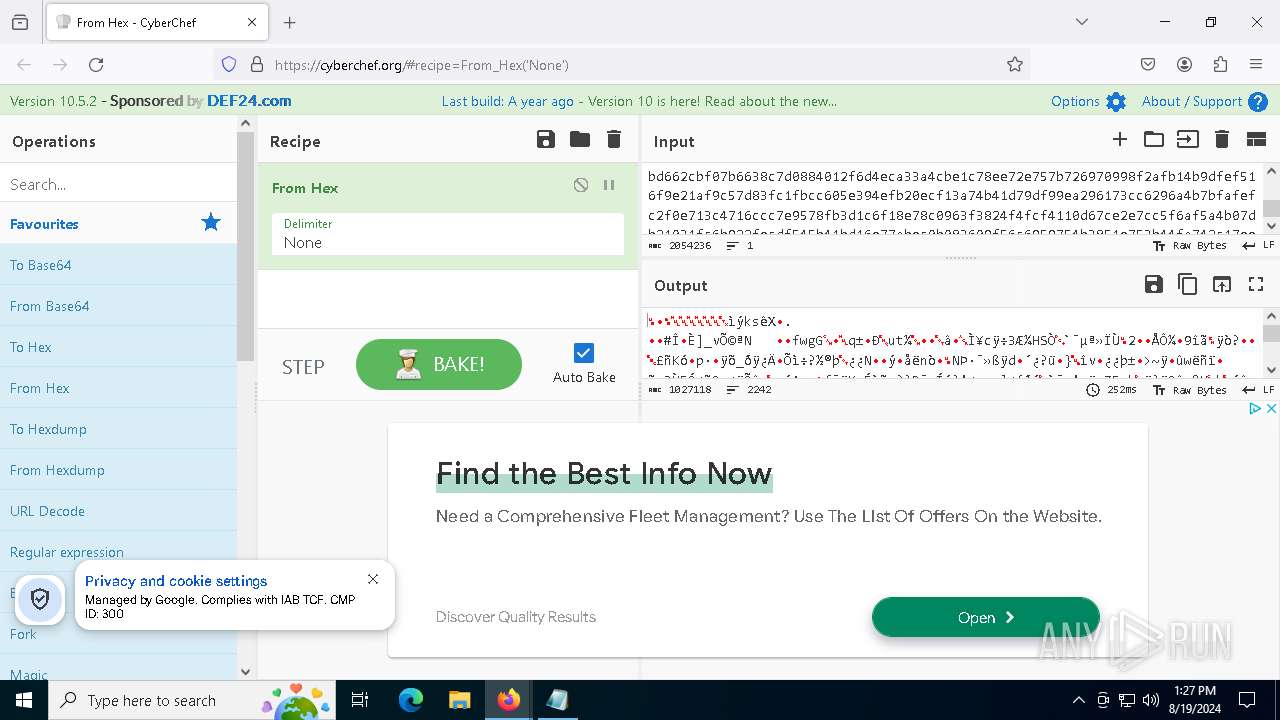Maximise the output pane
1280x720 pixels.
pos(1256,285)
